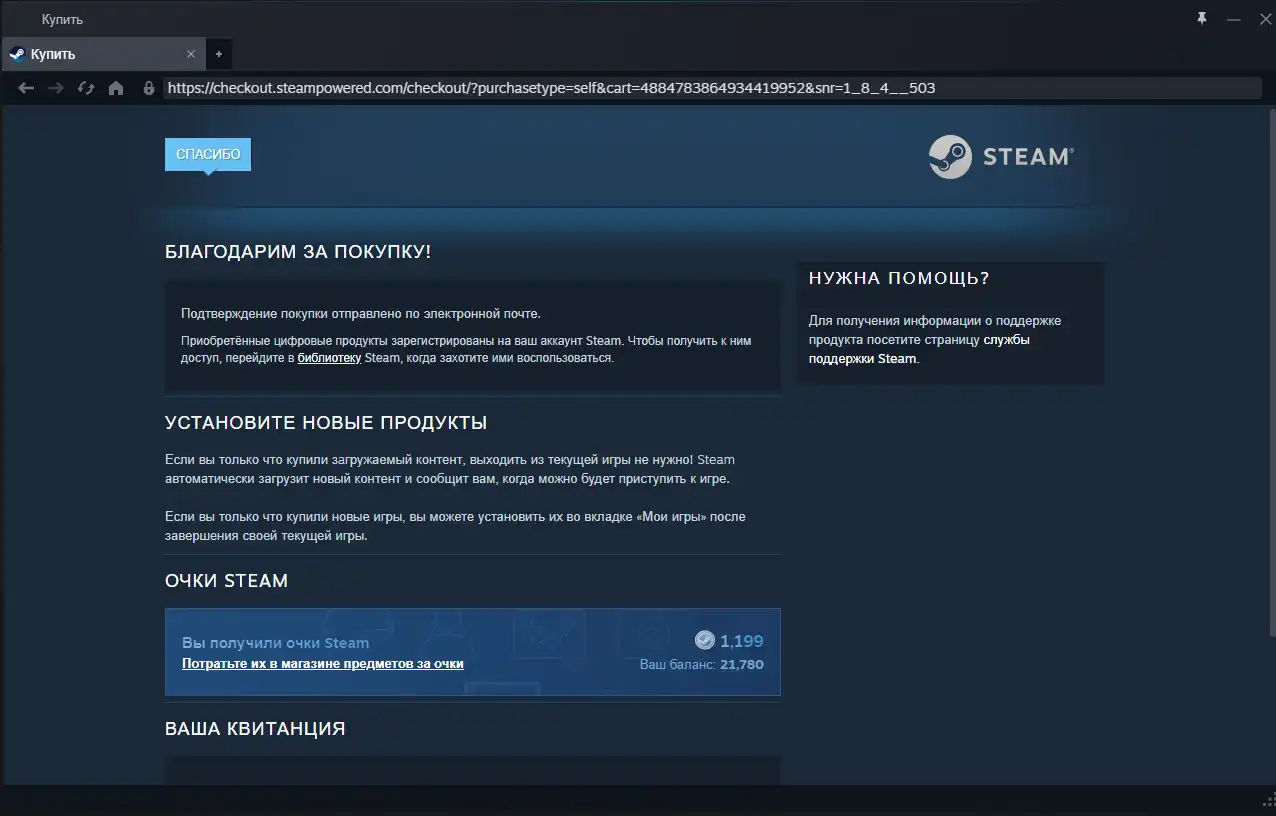Click the ОЧКИ STEAM heading
The width and height of the screenshot is (1276, 816).
[226, 581]
